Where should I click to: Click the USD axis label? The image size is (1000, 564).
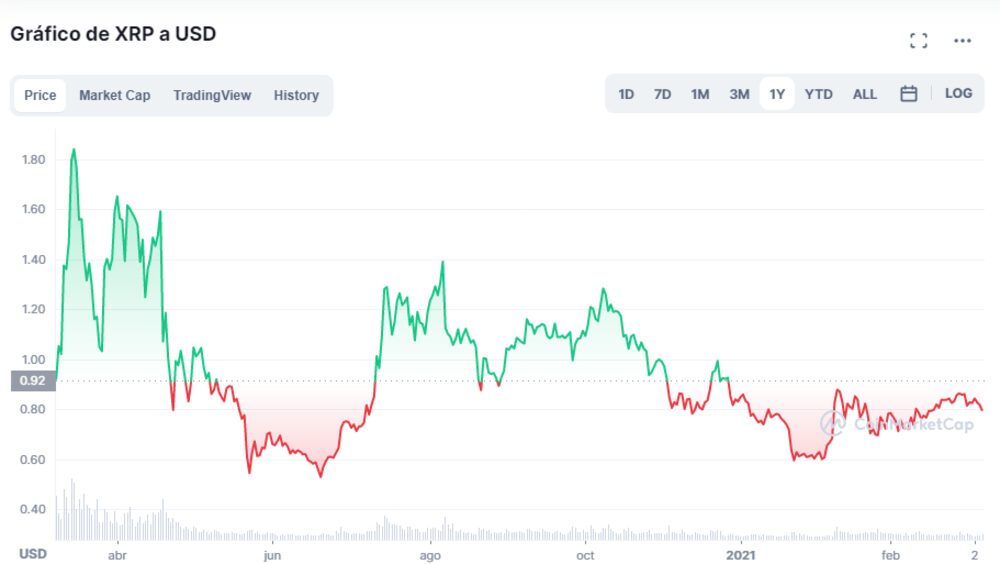[x=33, y=554]
